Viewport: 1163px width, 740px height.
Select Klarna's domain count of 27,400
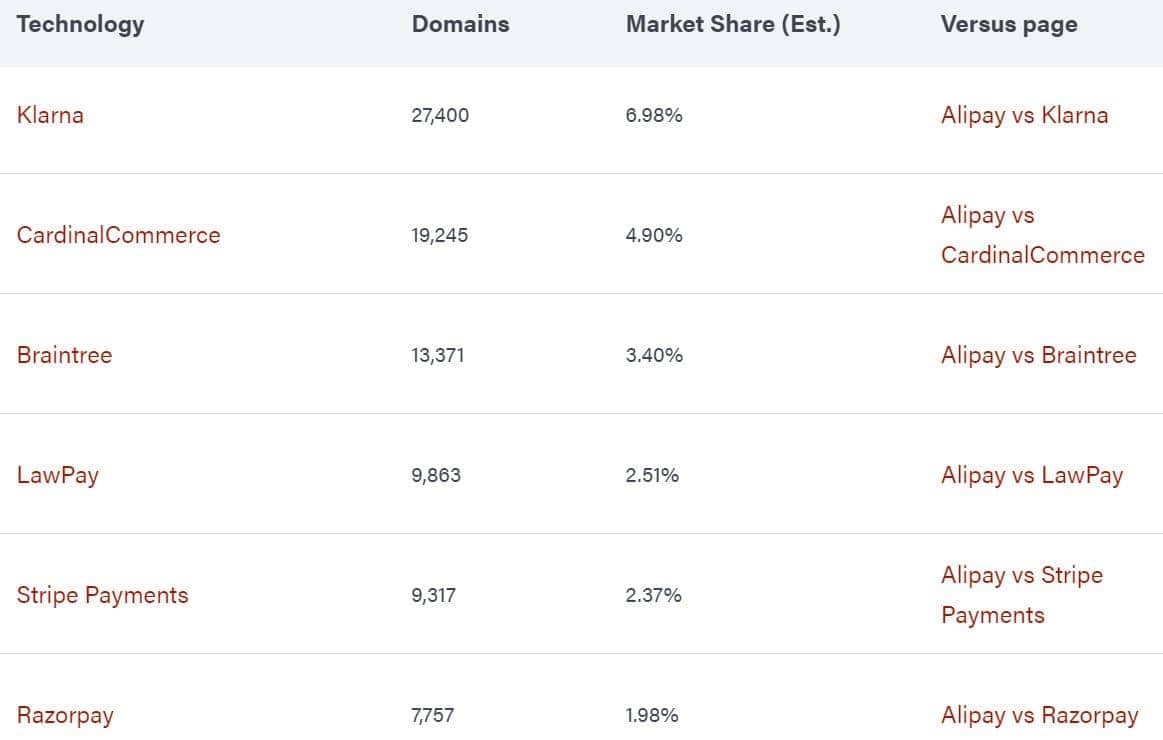click(x=440, y=115)
